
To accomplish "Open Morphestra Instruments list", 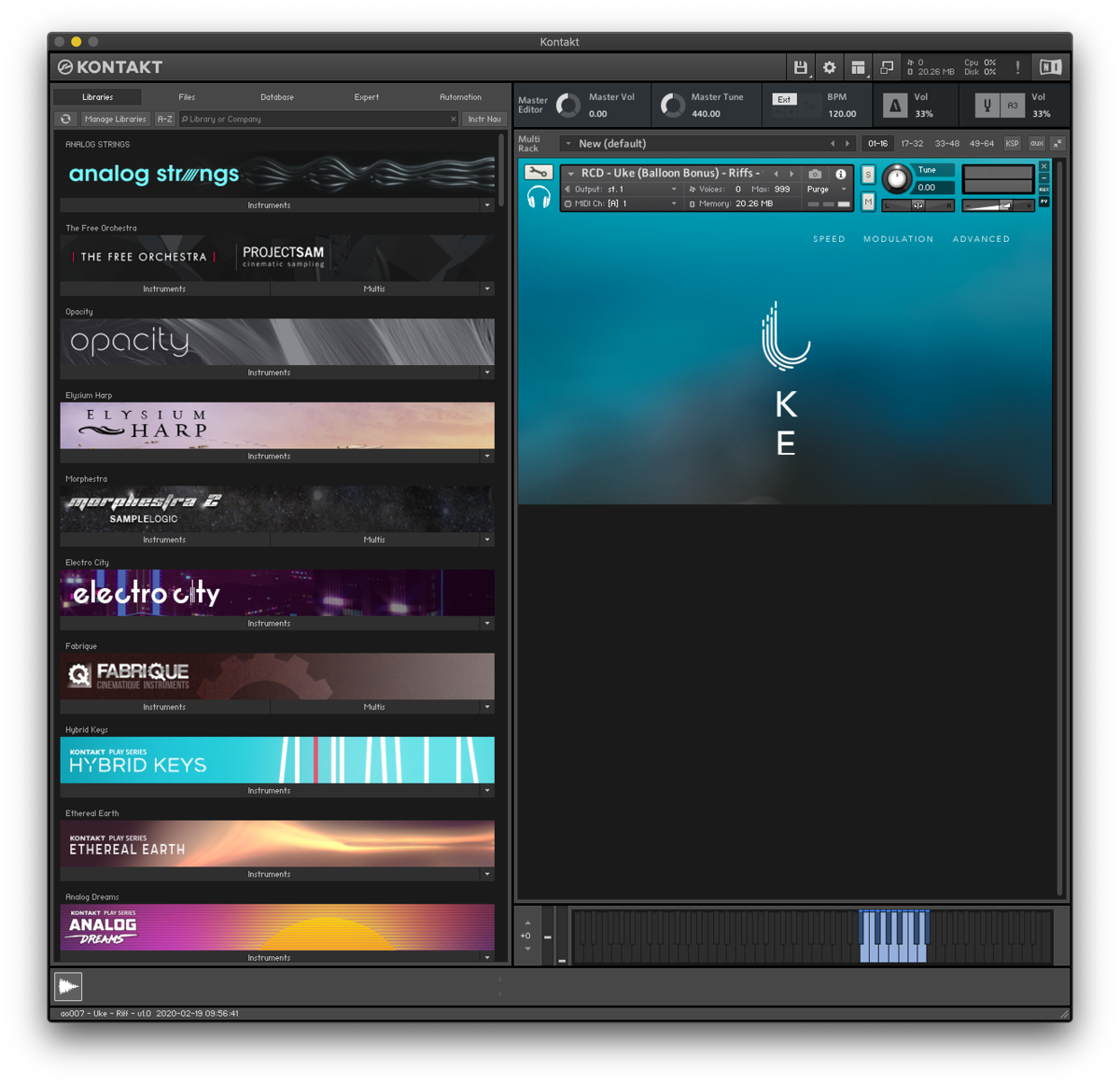I will tap(164, 540).
